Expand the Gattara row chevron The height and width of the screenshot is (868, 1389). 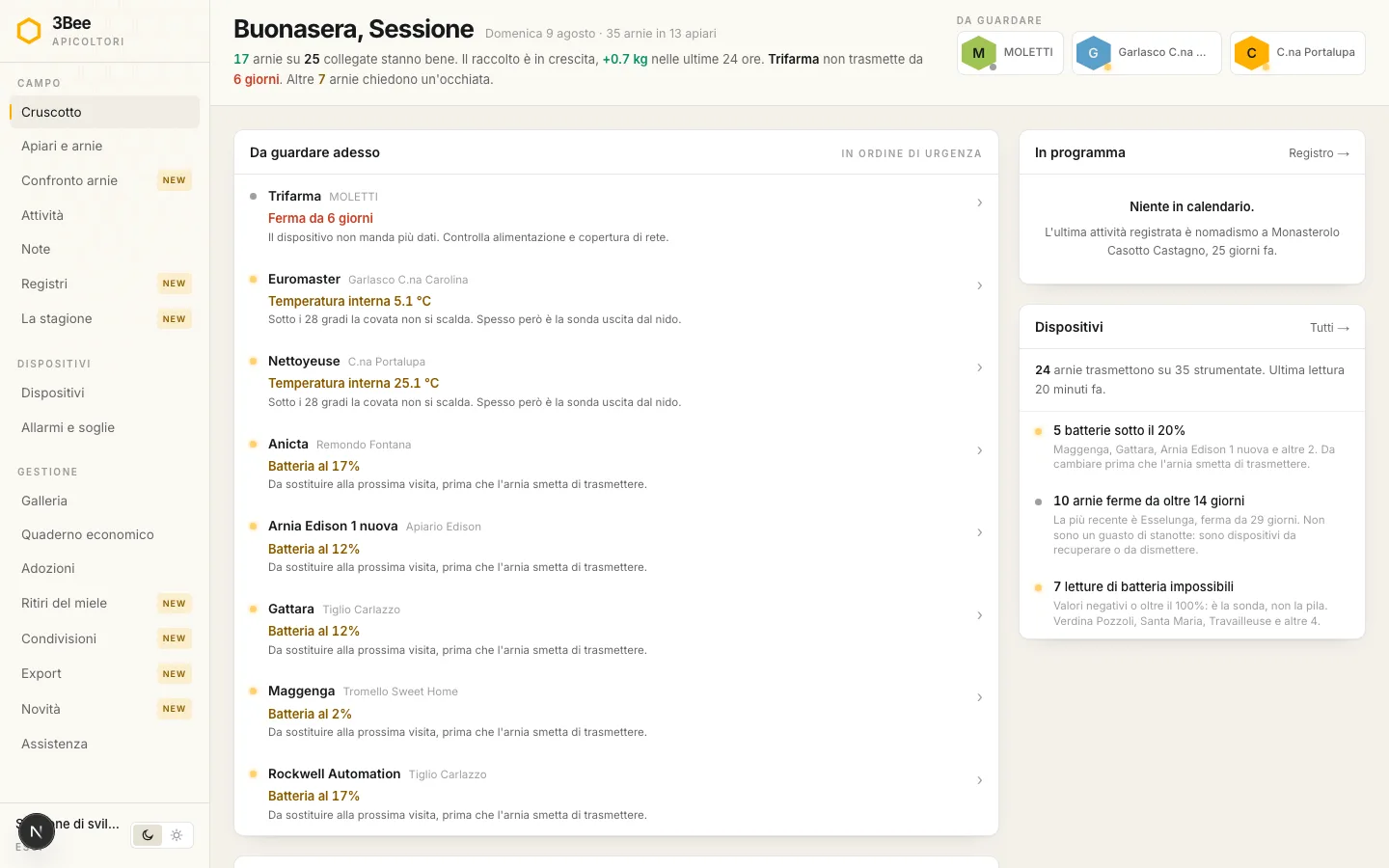click(x=979, y=615)
